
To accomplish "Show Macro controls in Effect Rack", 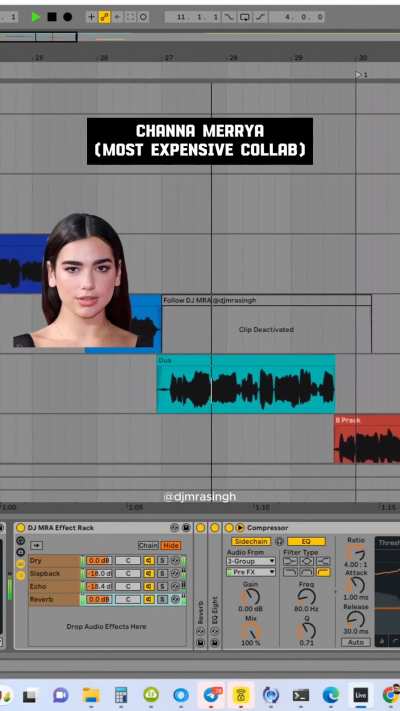I will [20, 541].
